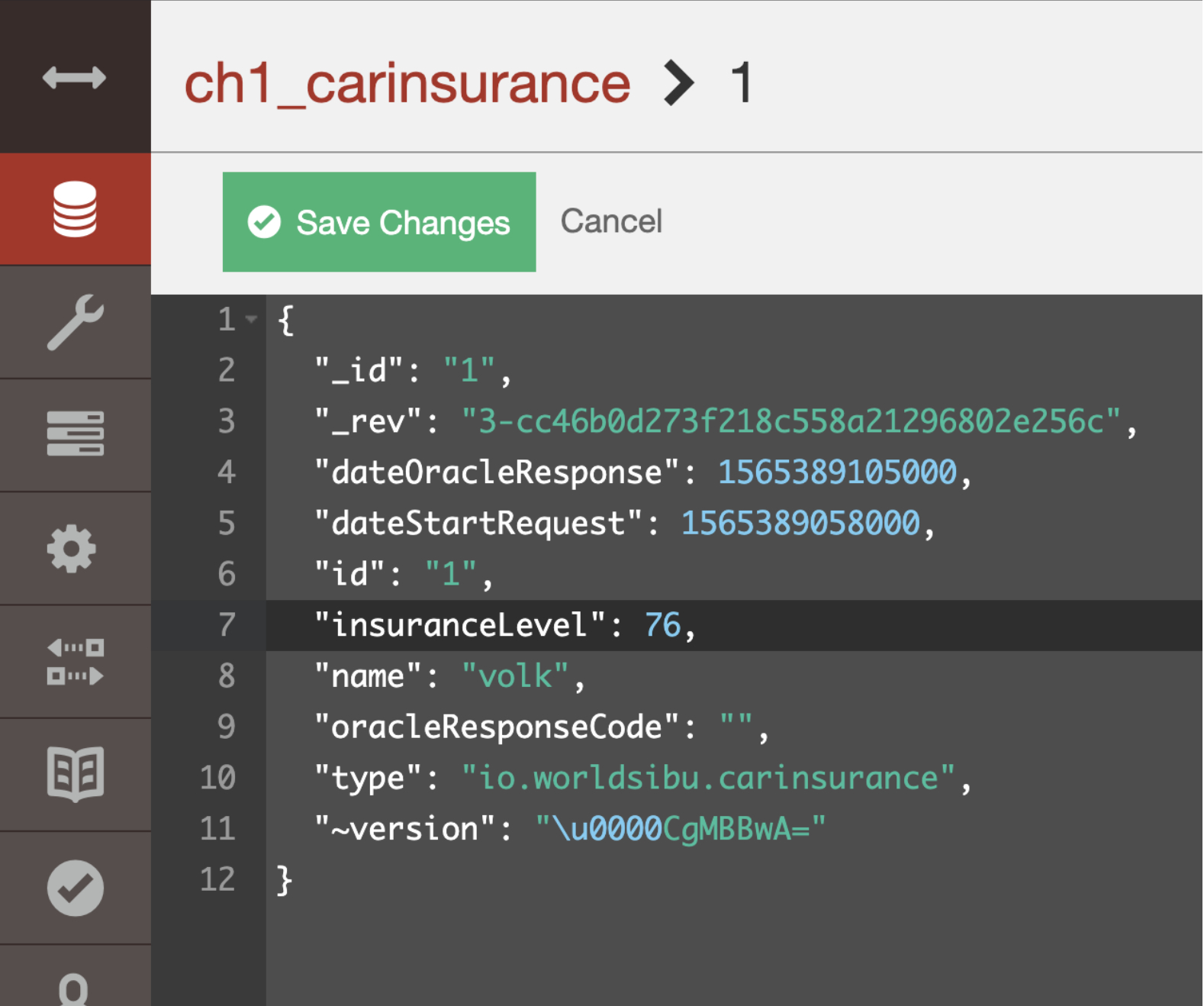Image resolution: width=1204 pixels, height=1006 pixels.
Task: Click the empty oracleResponseCode value
Action: [736, 727]
